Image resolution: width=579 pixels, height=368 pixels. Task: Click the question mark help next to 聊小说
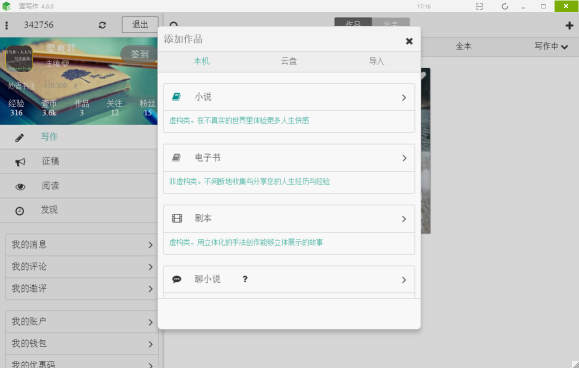click(245, 279)
